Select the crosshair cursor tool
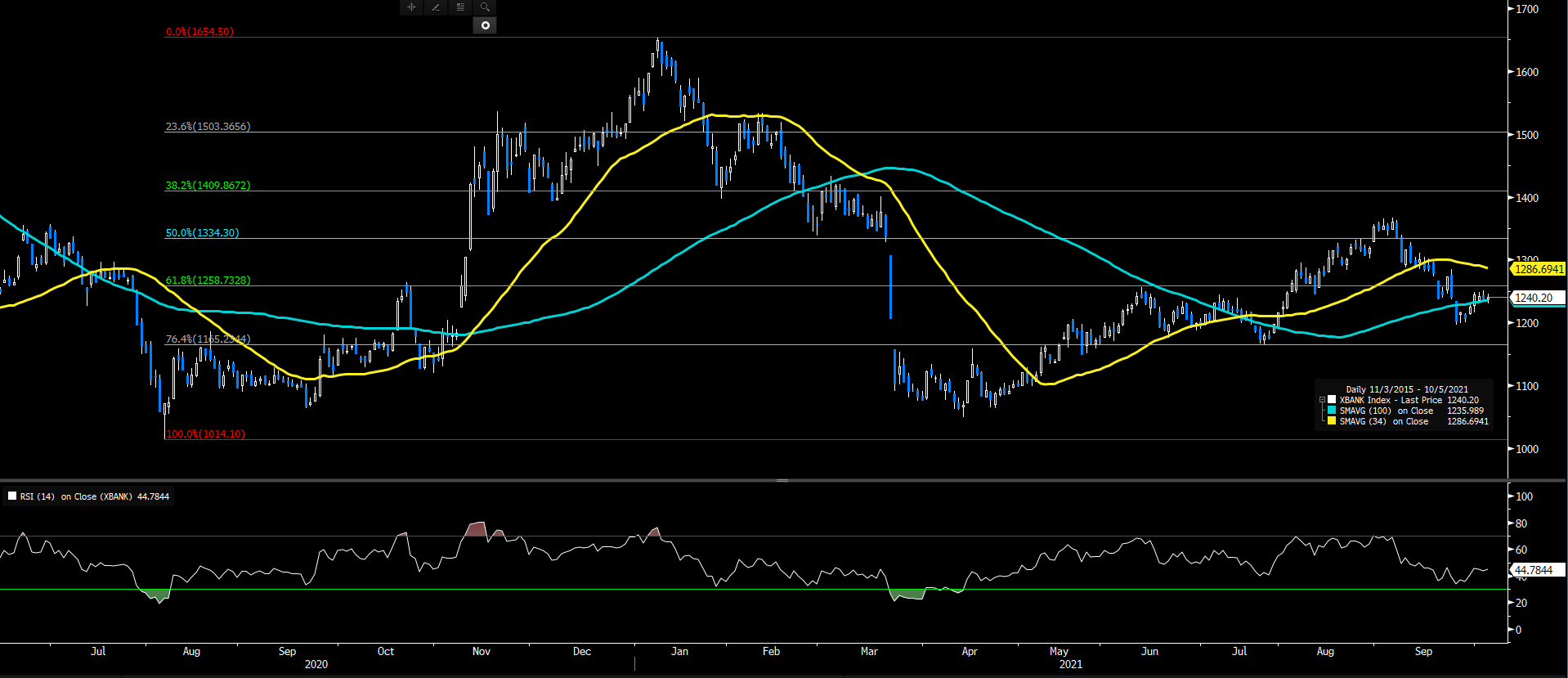Image resolution: width=1568 pixels, height=678 pixels. [411, 7]
